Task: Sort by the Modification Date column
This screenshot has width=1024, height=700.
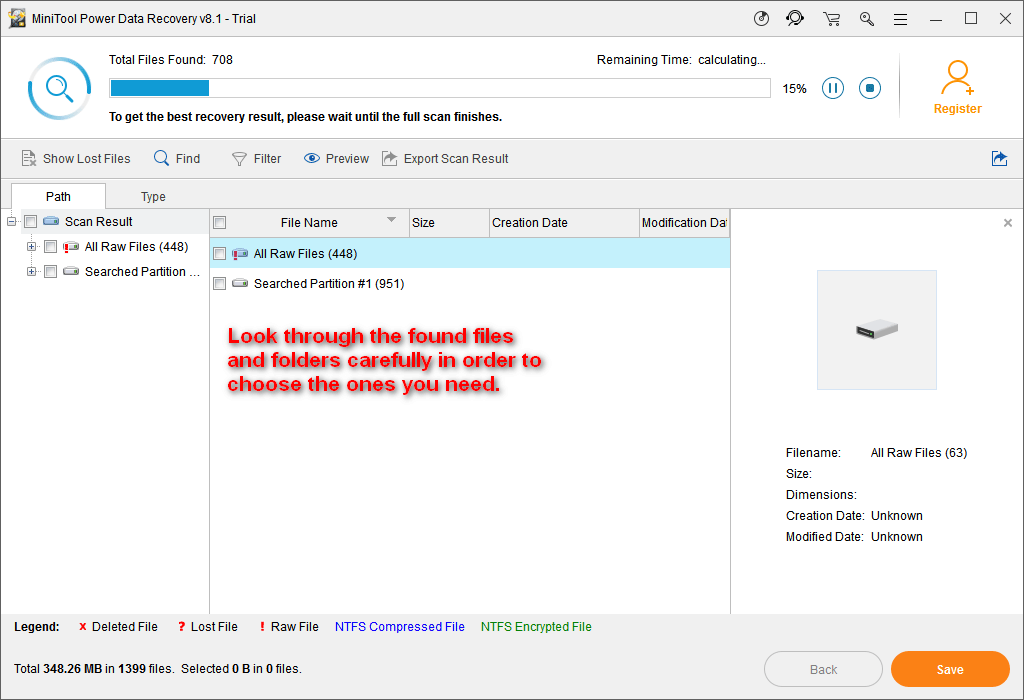Action: click(684, 223)
